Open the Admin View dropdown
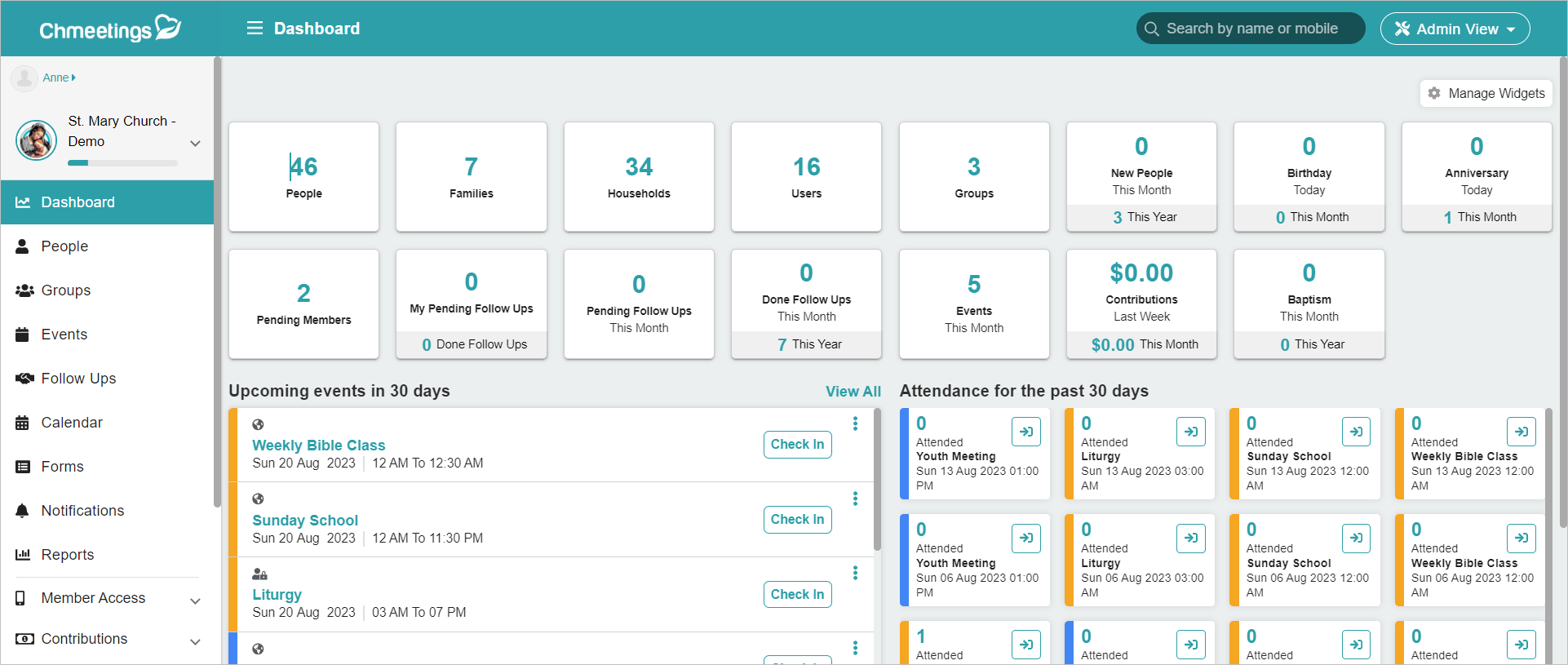1568x665 pixels. (x=1455, y=29)
